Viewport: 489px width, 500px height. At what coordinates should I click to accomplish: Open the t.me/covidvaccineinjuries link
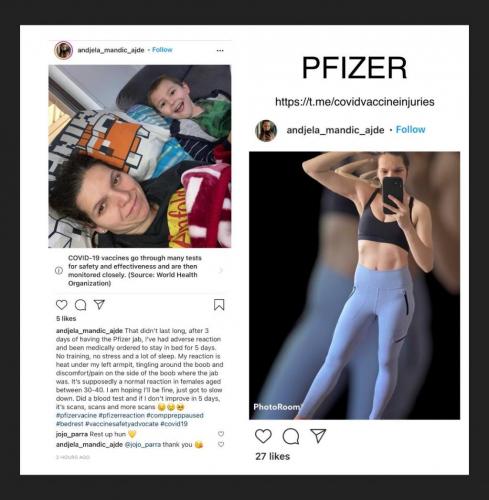(x=355, y=102)
